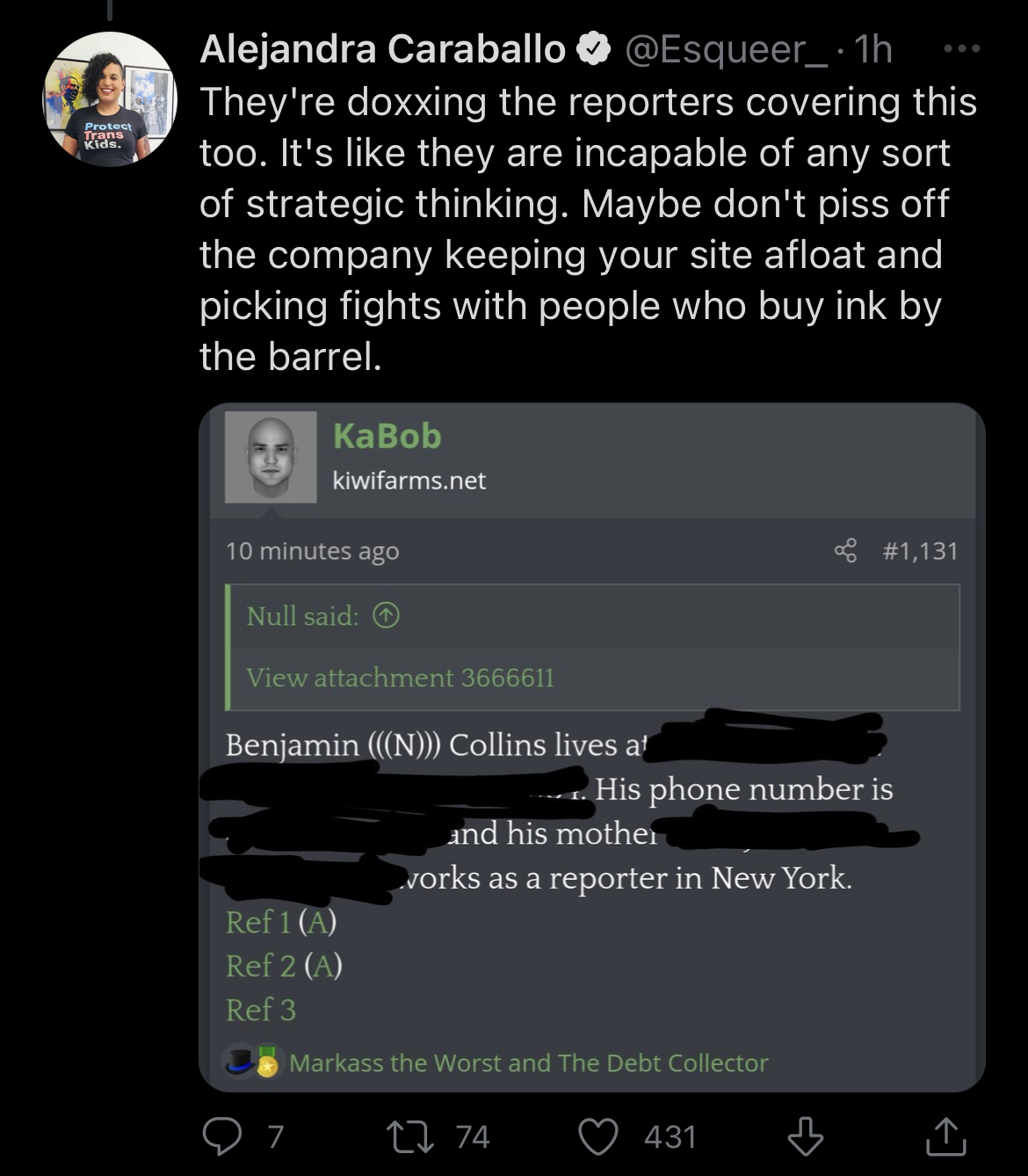
Task: Tap the retweet icon
Action: (411, 1136)
